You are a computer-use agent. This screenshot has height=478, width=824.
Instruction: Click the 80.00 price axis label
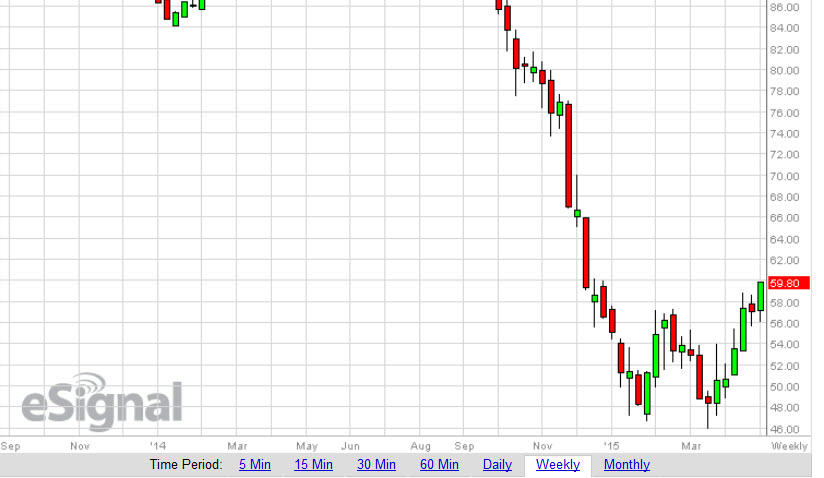click(784, 70)
